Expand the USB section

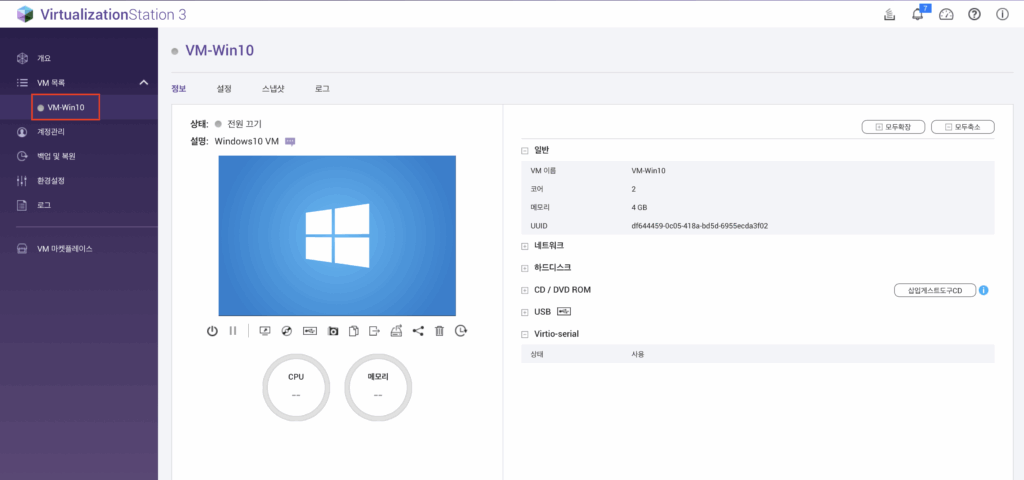[x=524, y=312]
